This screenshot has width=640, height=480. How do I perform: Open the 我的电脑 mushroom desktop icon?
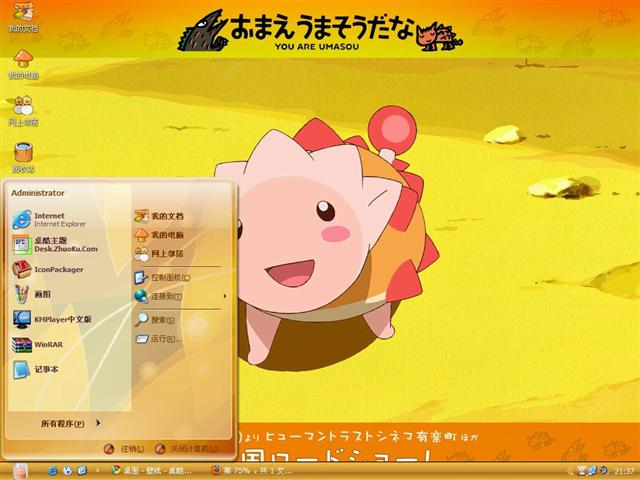click(x=23, y=64)
